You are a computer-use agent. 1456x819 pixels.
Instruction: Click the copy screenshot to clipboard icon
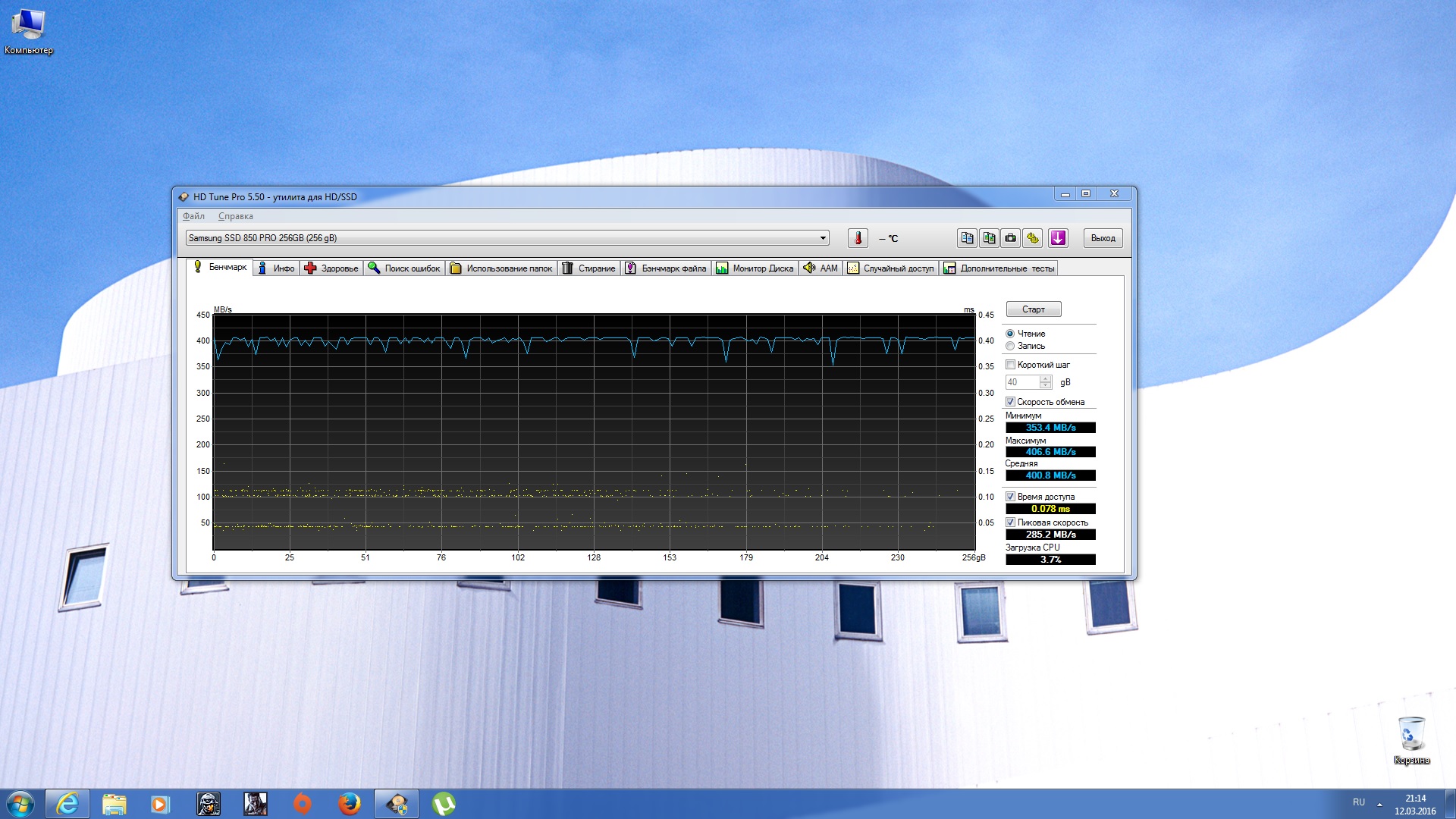click(x=989, y=238)
